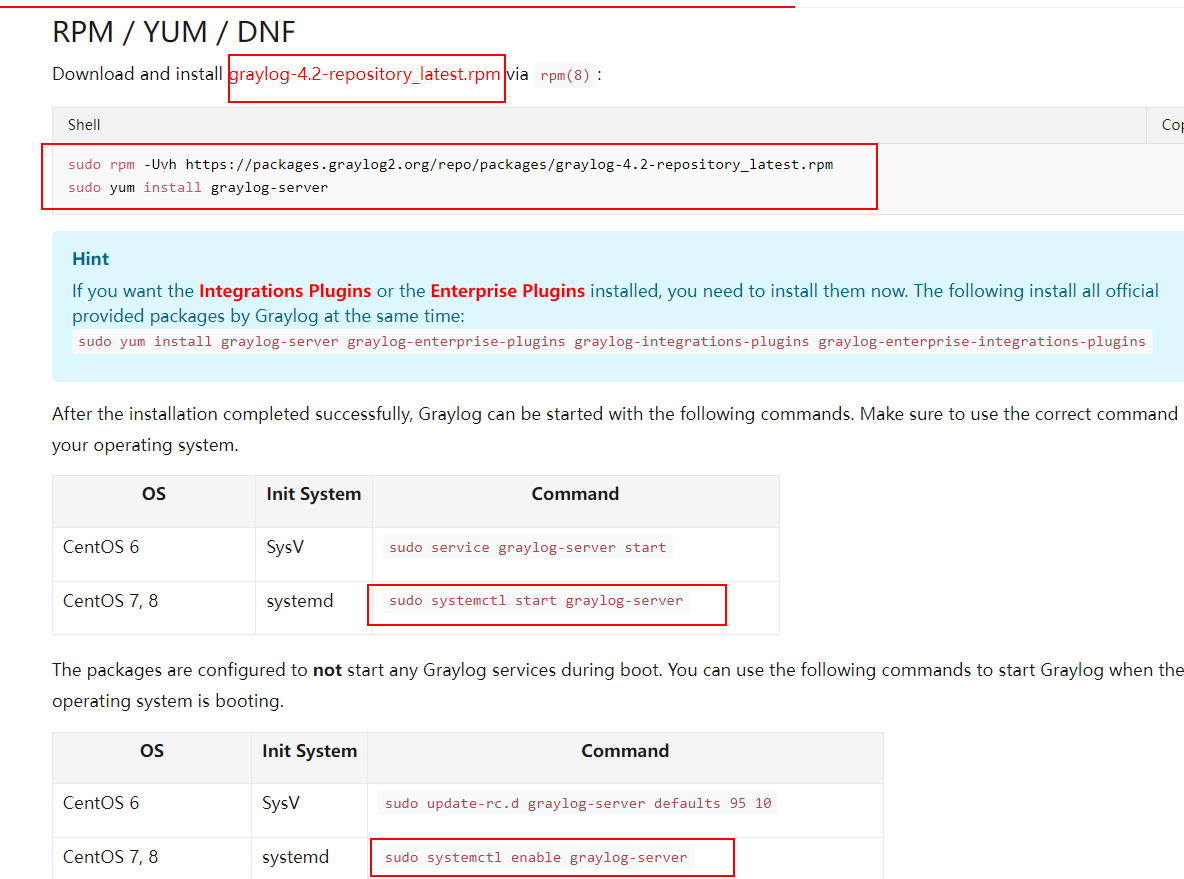This screenshot has width=1184, height=879.
Task: Click the yum install enterprise-plugins command in Hint
Action: click(612, 341)
